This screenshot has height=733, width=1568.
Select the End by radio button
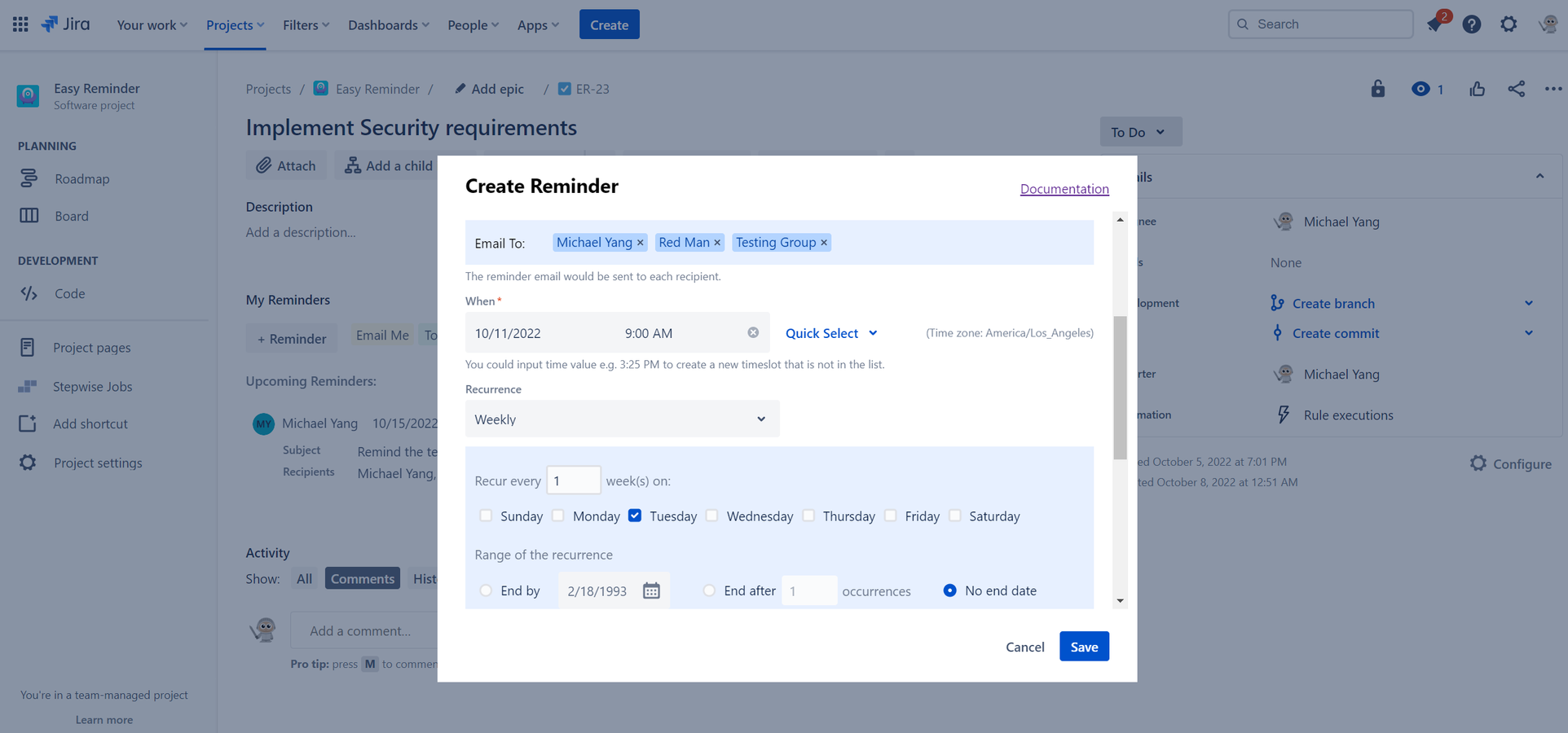[x=486, y=590]
